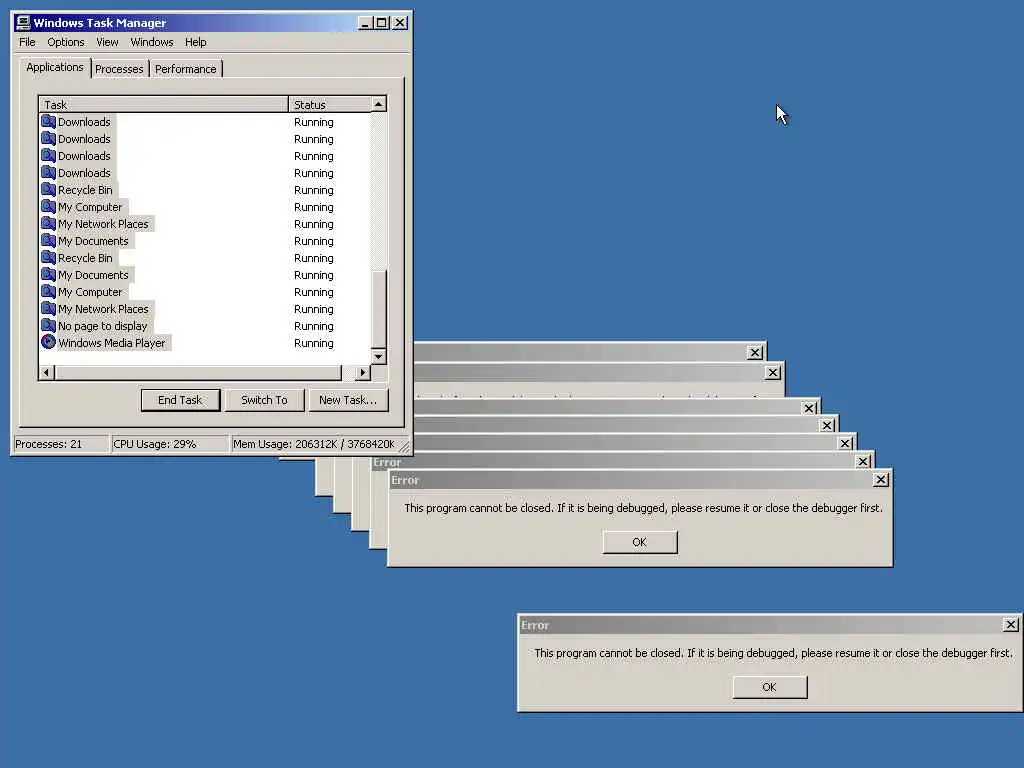Click the End Task button
This screenshot has height=768, width=1024.
180,400
